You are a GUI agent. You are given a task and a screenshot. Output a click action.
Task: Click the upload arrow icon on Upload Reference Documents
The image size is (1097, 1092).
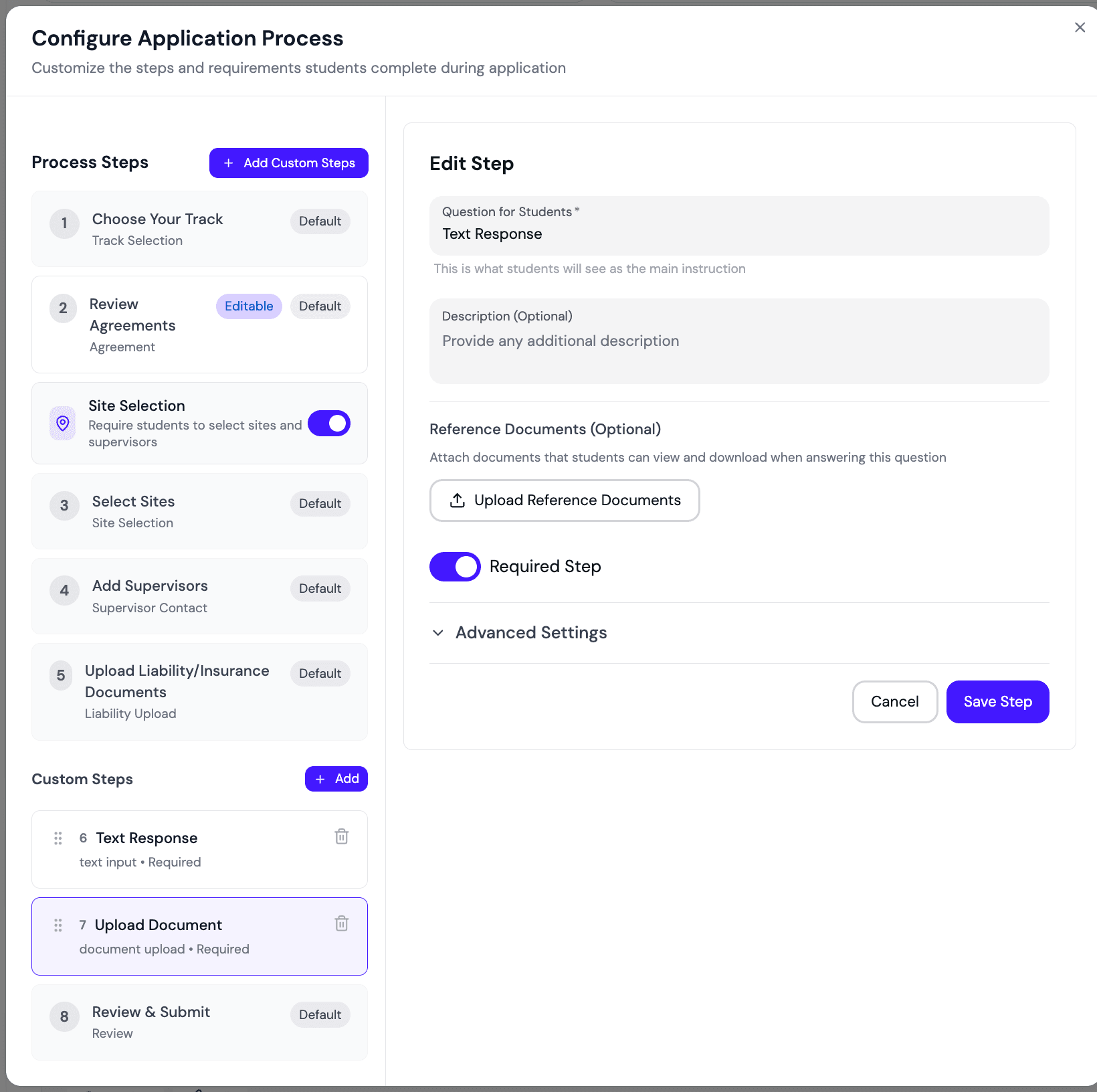coord(457,500)
